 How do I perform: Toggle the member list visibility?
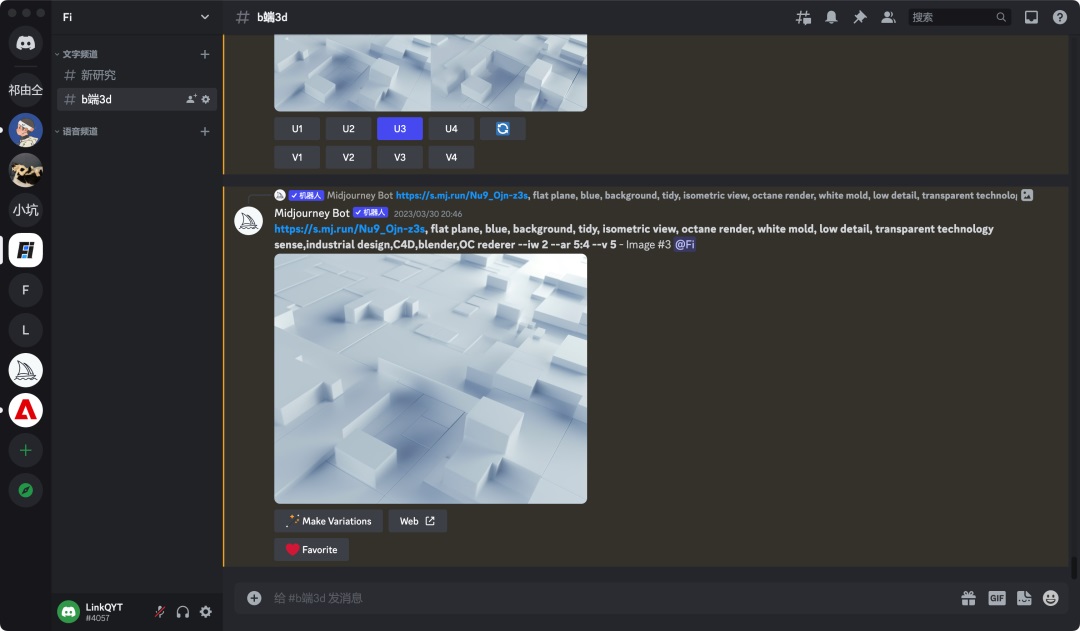coord(887,17)
